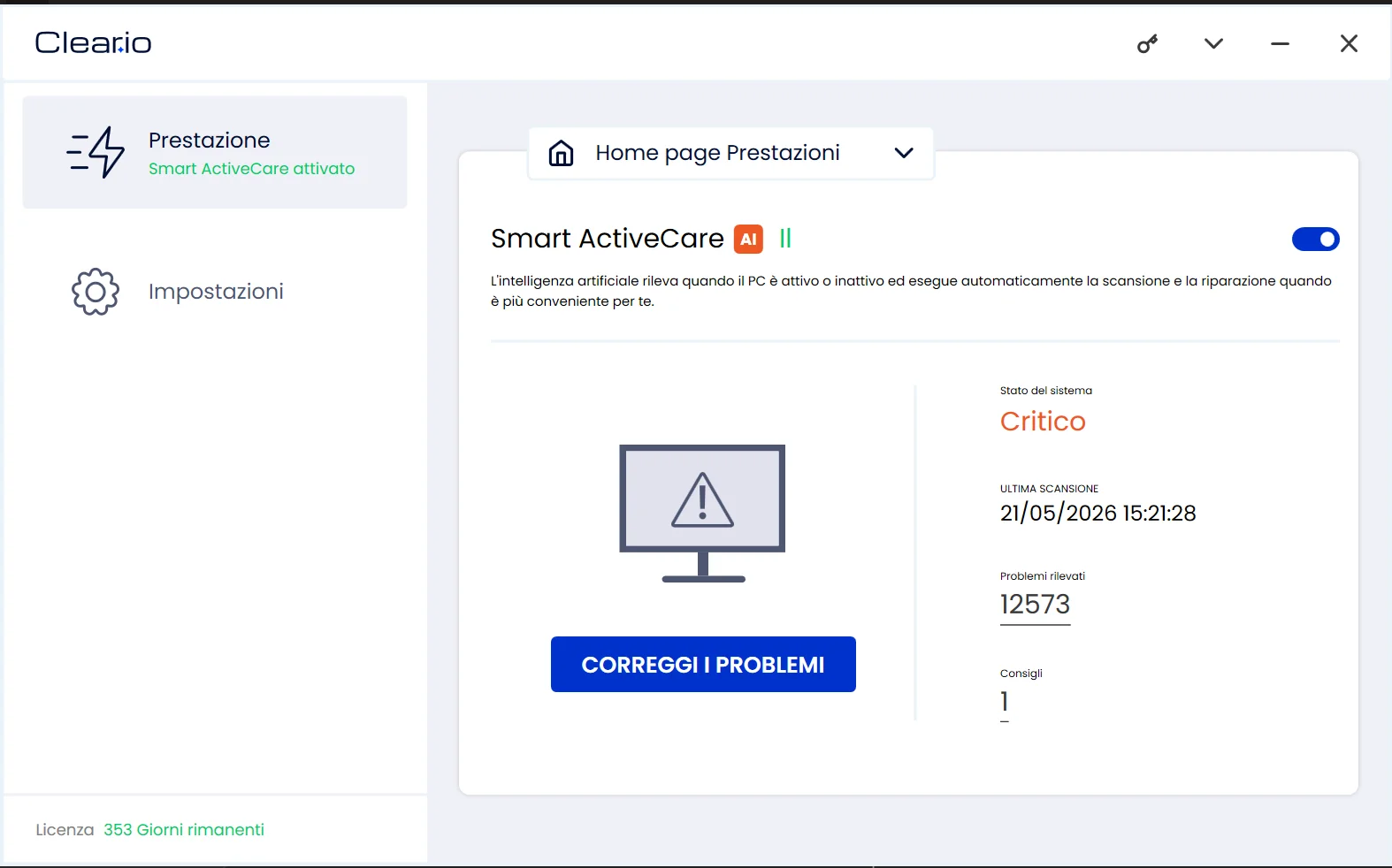Close the Cleario window
Viewport: 1392px width, 868px height.
click(1349, 43)
